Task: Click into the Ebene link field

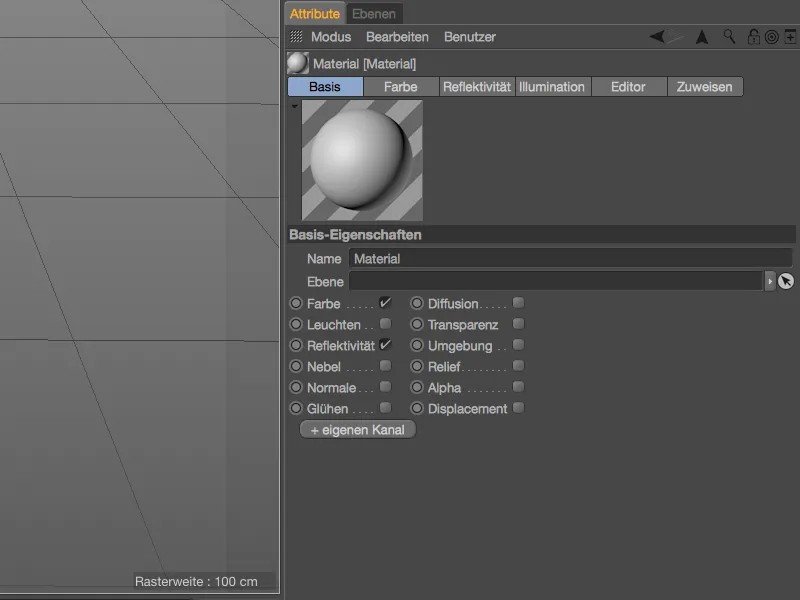Action: [556, 281]
